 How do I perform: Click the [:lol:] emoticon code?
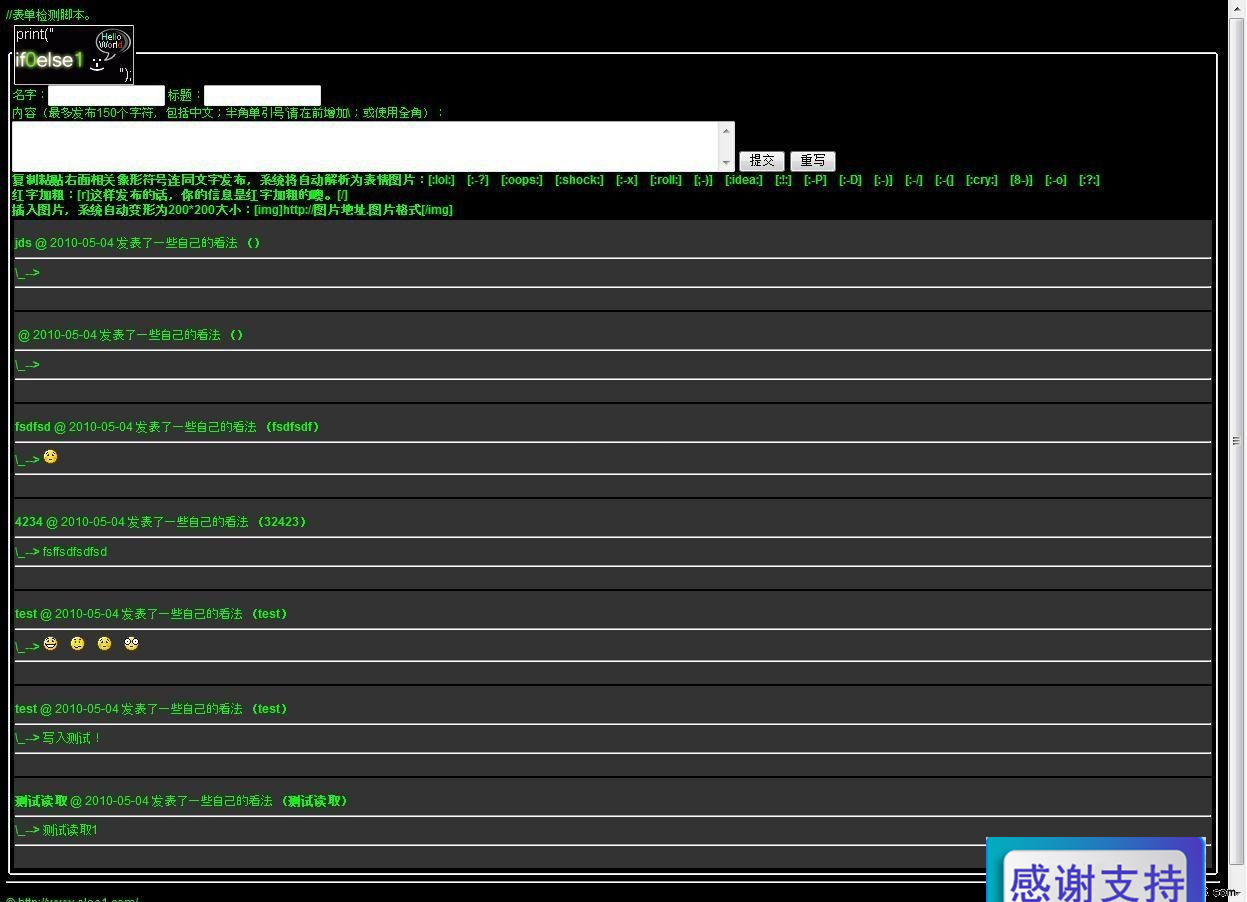pyautogui.click(x=441, y=180)
